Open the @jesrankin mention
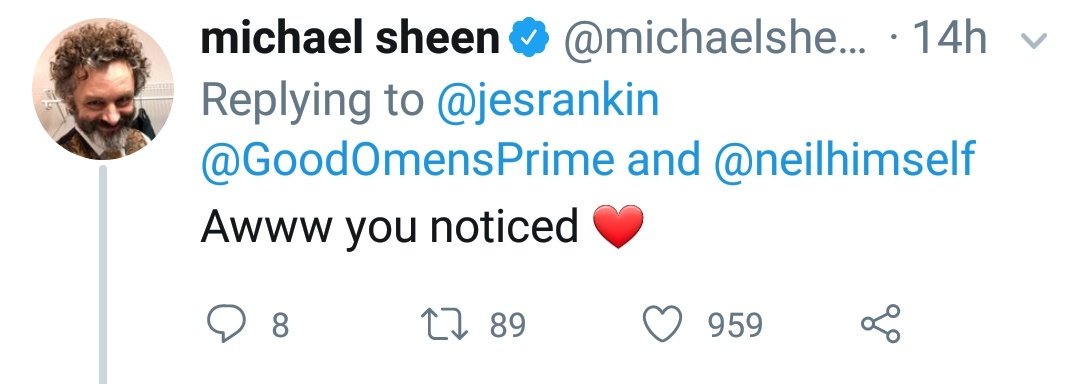Screen dimensions: 1080x384 (548, 101)
